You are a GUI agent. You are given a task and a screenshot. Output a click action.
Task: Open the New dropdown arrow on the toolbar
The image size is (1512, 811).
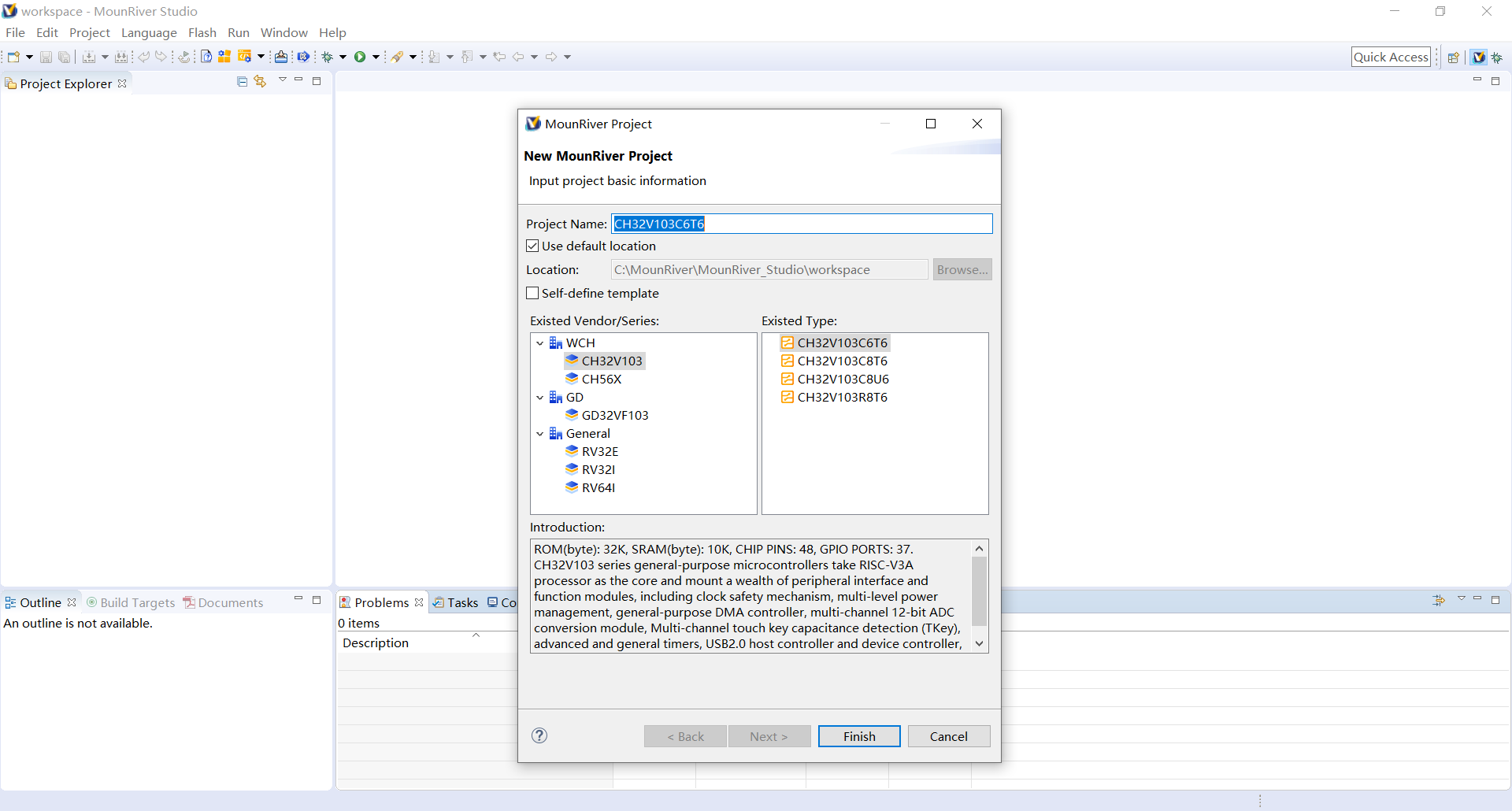point(28,56)
